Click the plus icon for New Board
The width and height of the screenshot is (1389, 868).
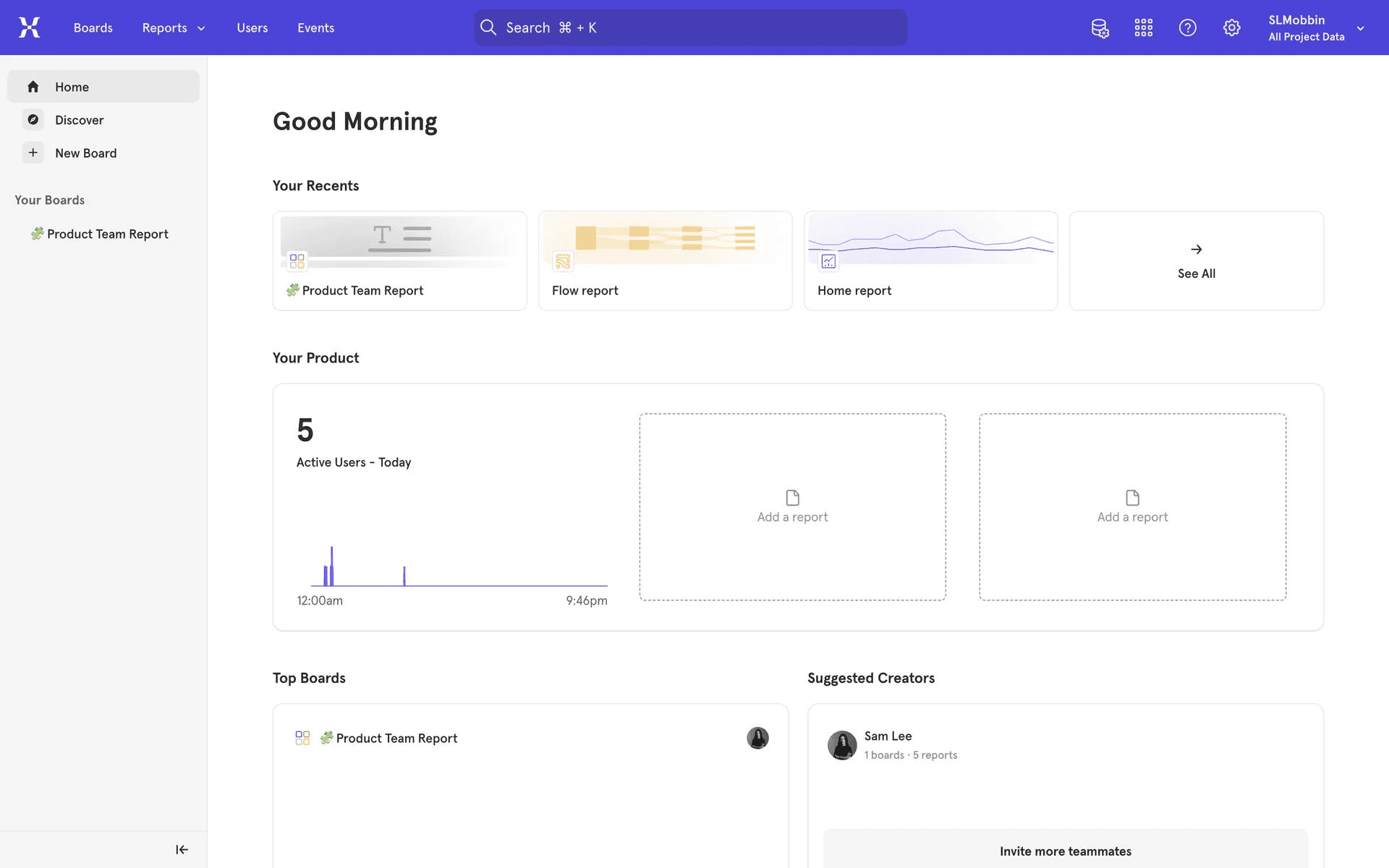coord(33,153)
